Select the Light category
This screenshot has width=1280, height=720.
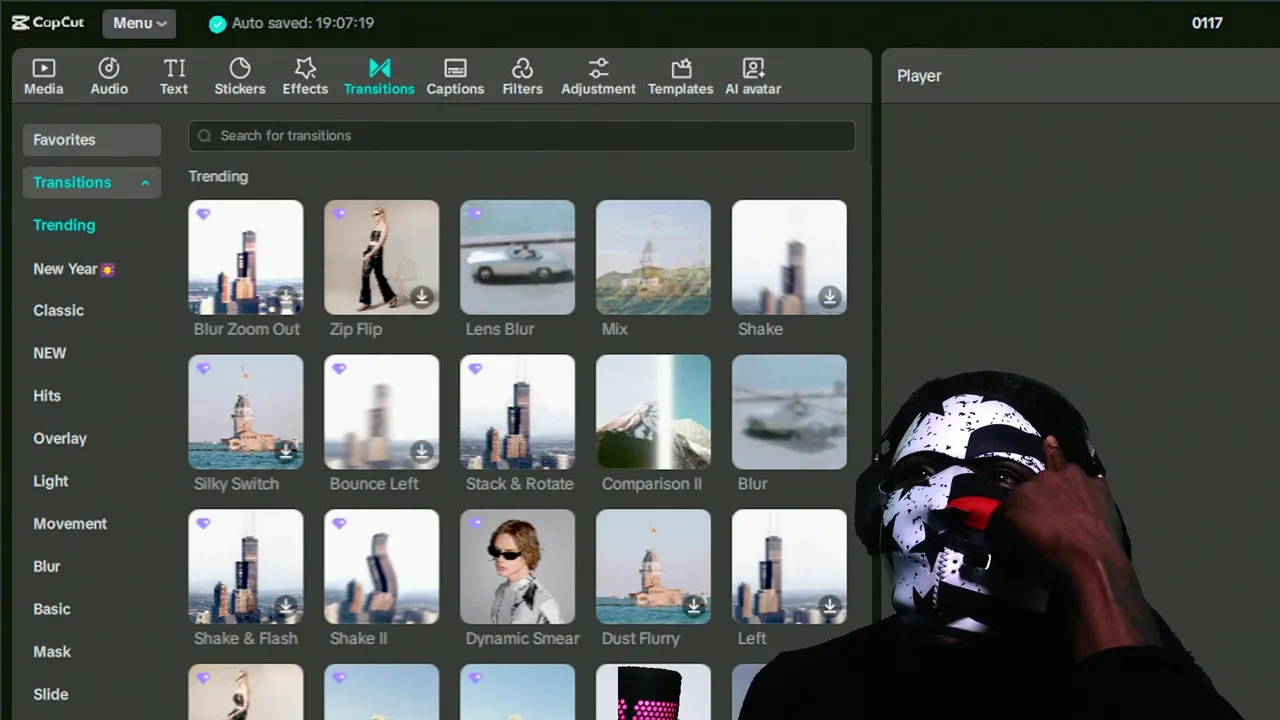[x=51, y=481]
